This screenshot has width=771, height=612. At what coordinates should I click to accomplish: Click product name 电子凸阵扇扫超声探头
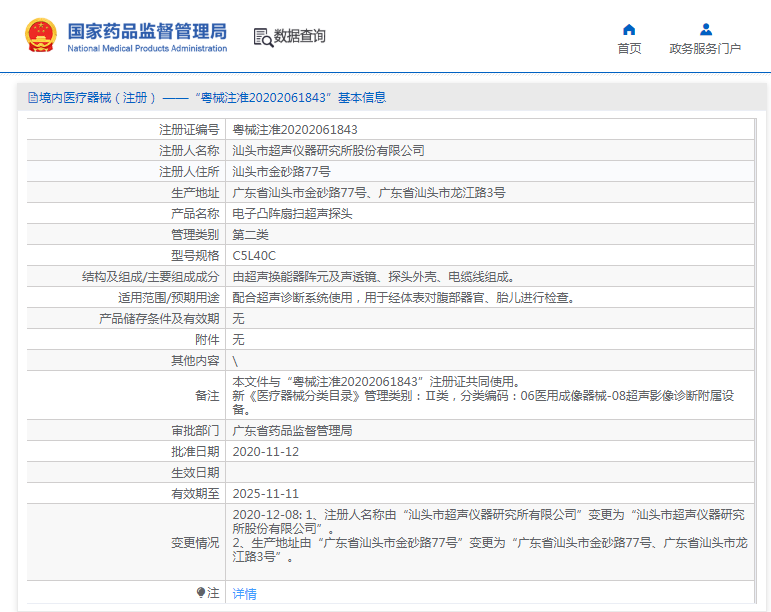pyautogui.click(x=292, y=214)
